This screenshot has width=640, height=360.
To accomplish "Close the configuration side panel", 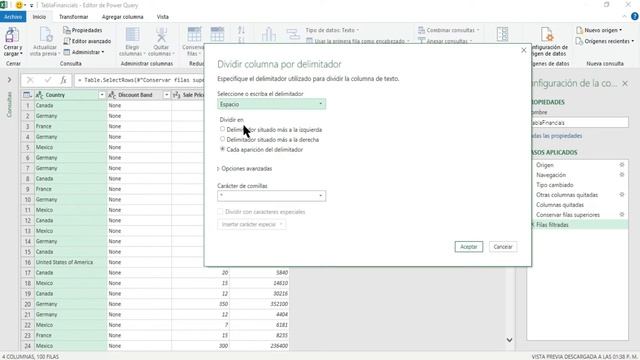I will click(625, 83).
